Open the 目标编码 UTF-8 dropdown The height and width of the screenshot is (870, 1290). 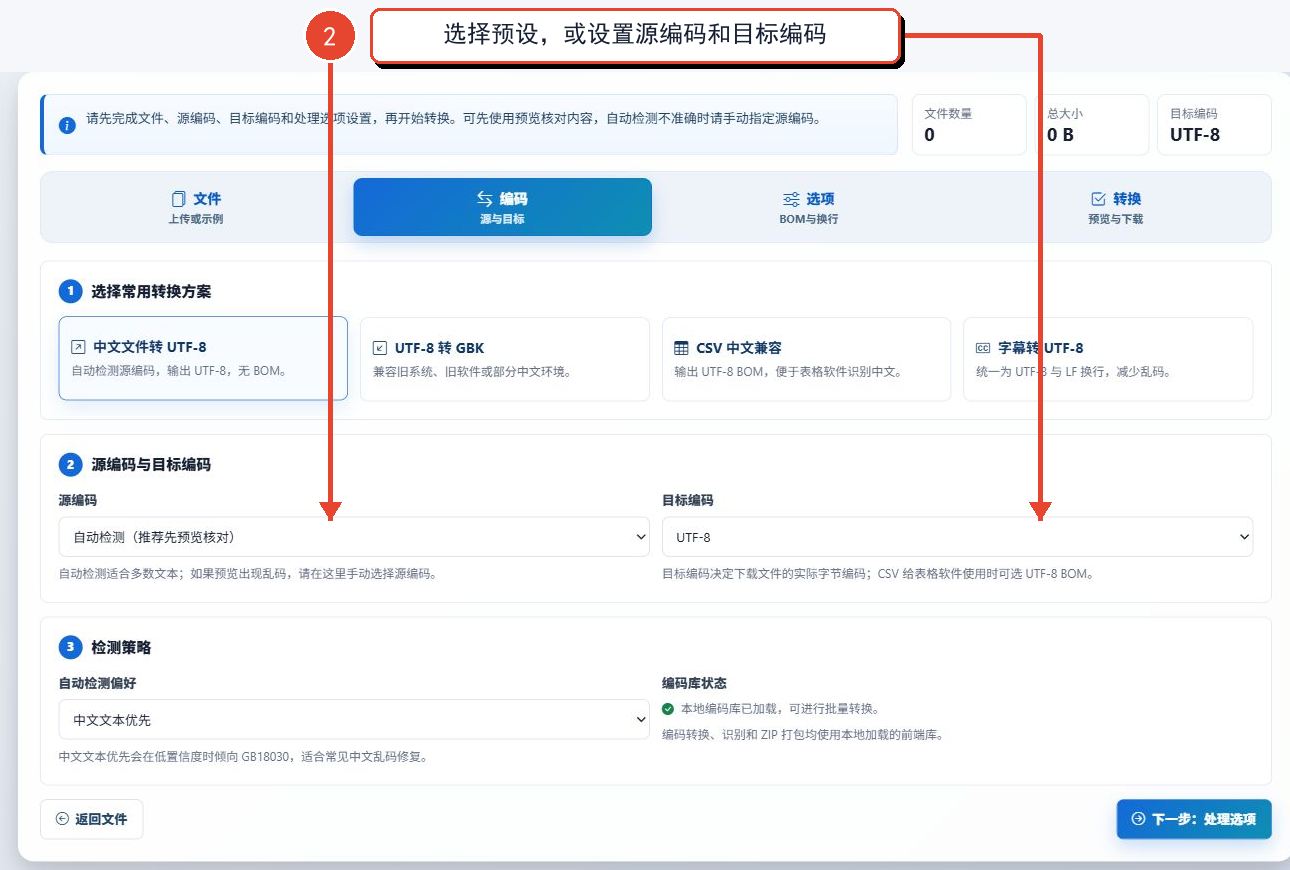[x=957, y=537]
